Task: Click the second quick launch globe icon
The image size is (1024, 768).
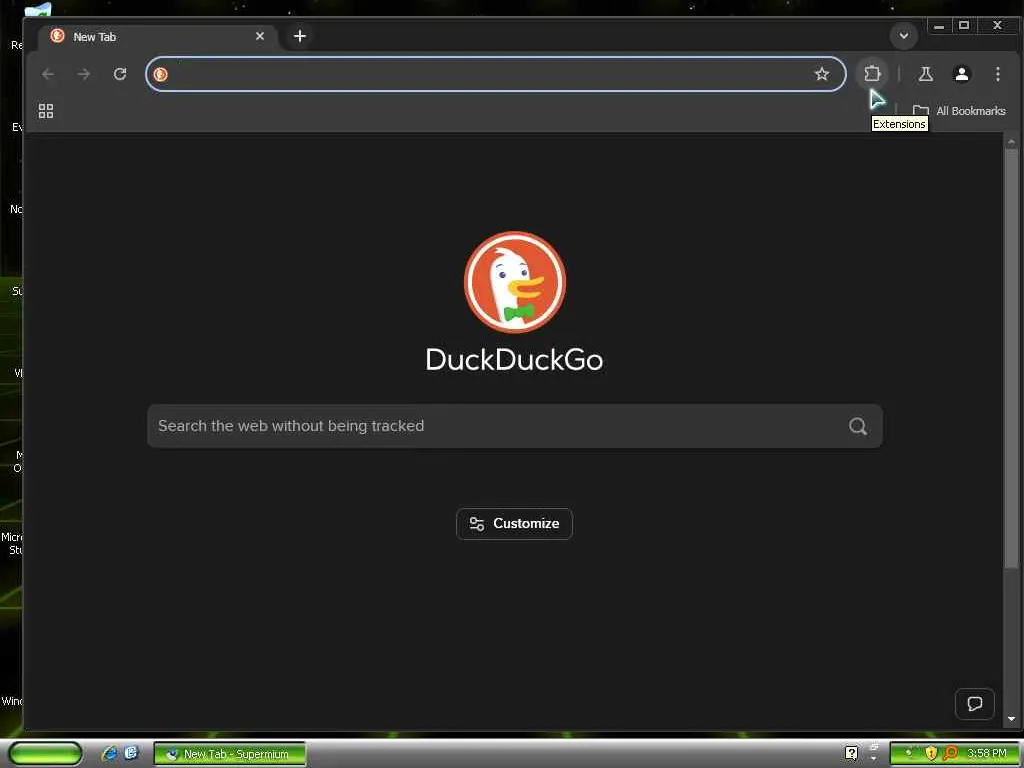Action: click(x=131, y=753)
